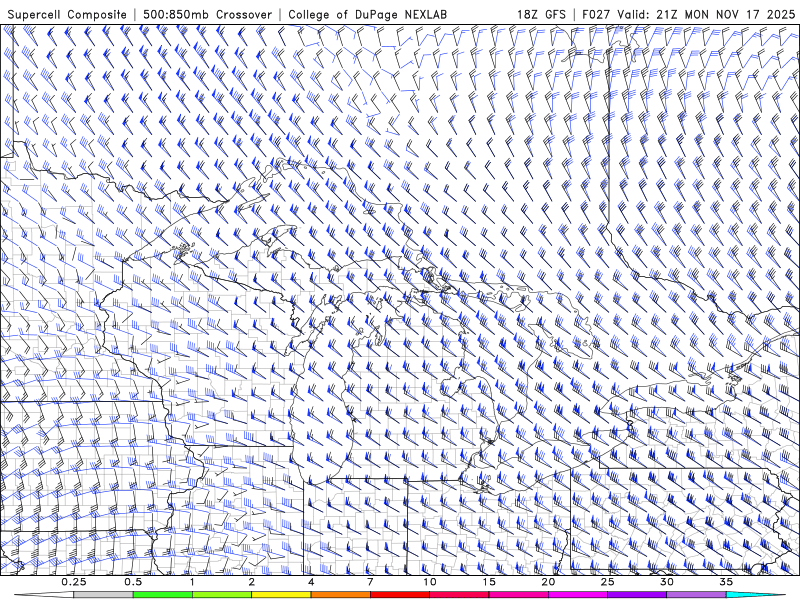The width and height of the screenshot is (800, 600).
Task: Click the "35" legend label
Action: point(726,582)
